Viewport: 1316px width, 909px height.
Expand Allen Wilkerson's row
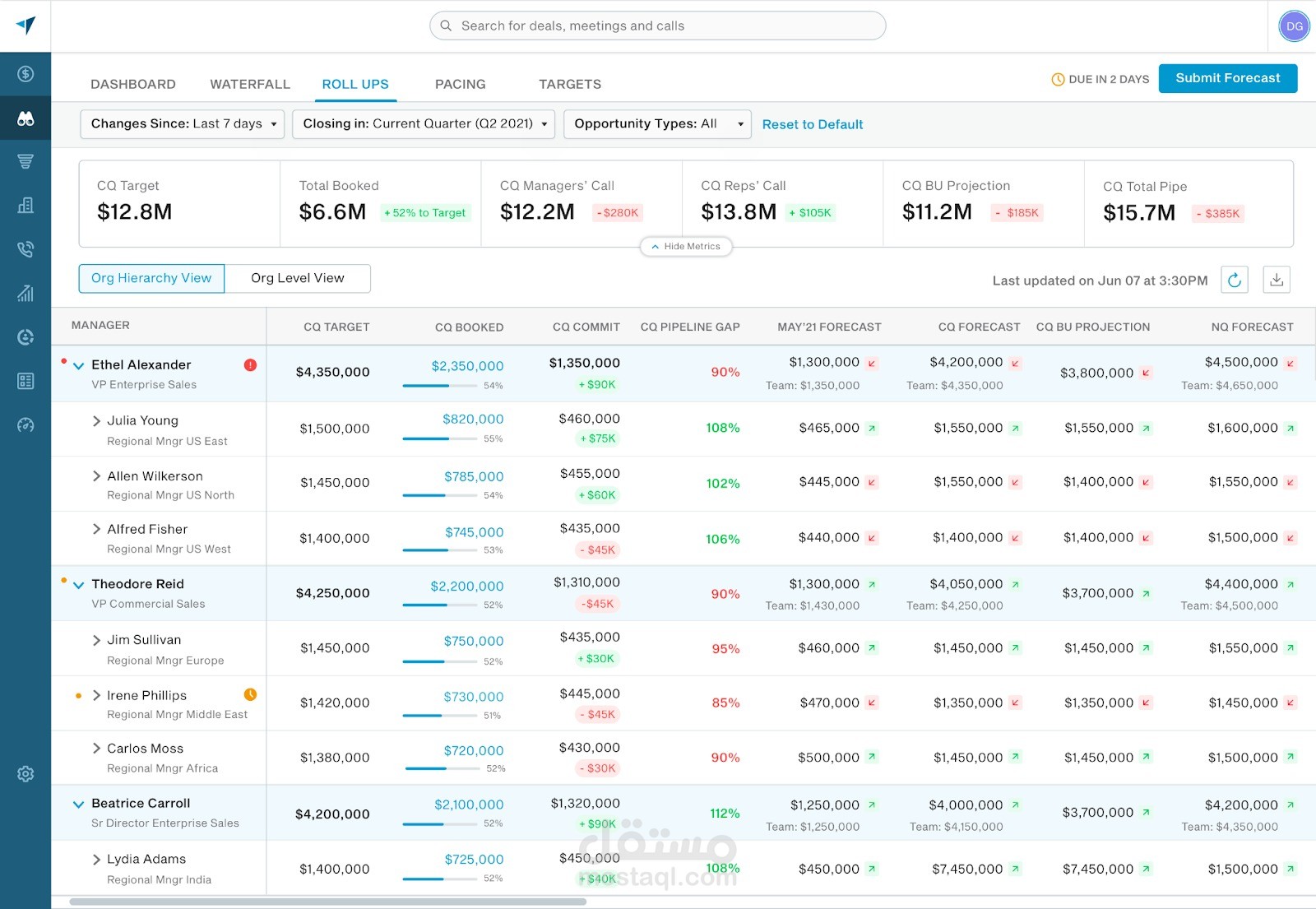97,476
